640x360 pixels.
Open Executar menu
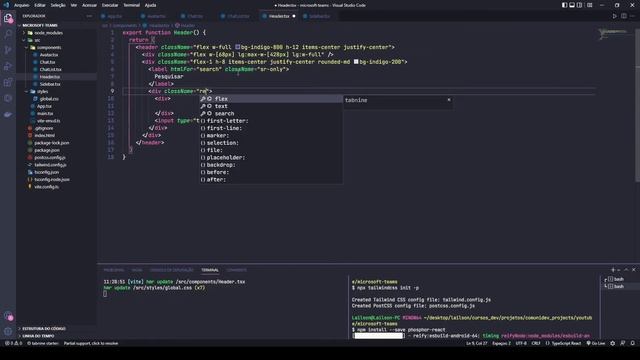[x=110, y=5]
